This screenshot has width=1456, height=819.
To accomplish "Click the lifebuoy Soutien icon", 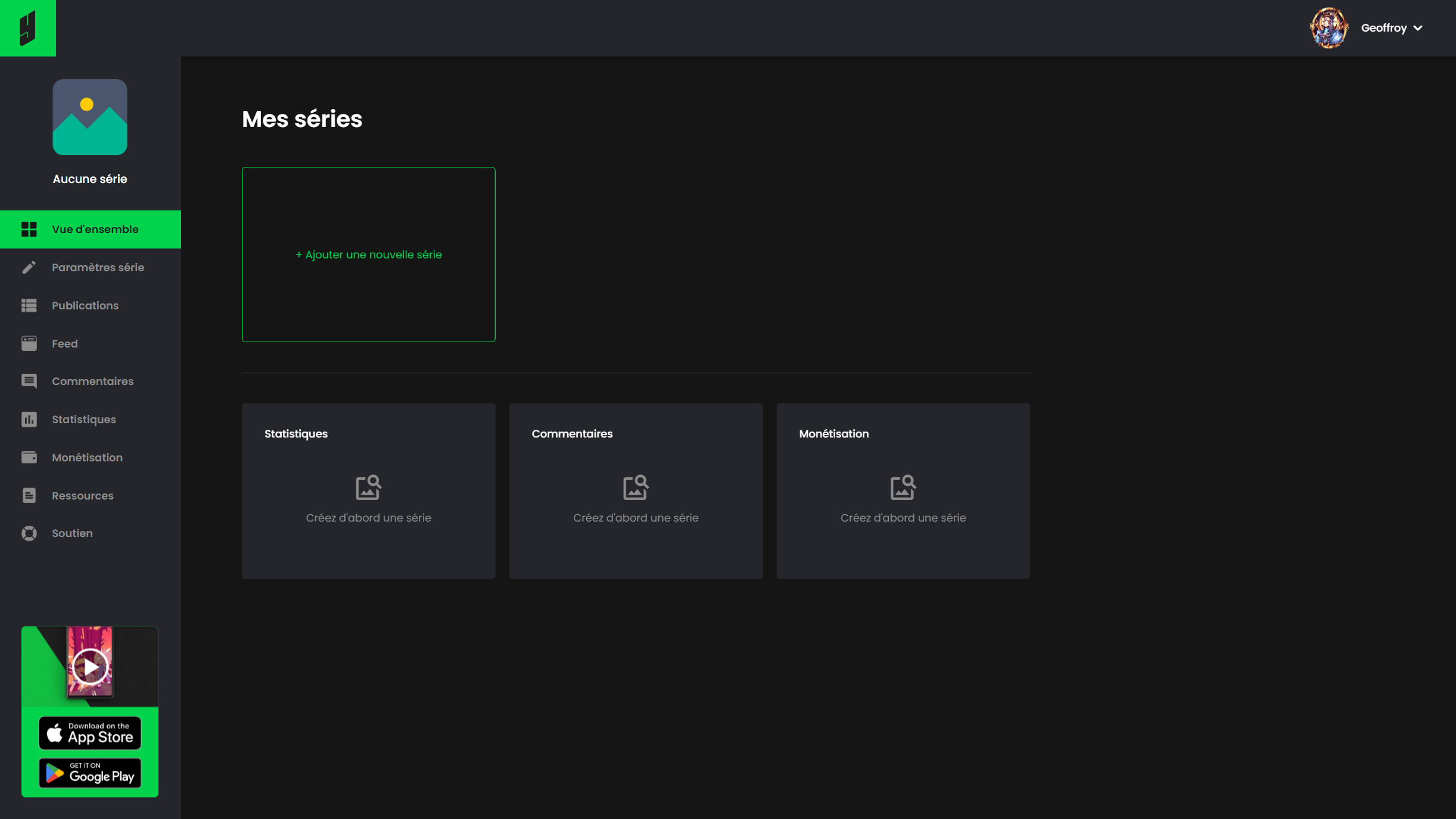I will pyautogui.click(x=29, y=533).
